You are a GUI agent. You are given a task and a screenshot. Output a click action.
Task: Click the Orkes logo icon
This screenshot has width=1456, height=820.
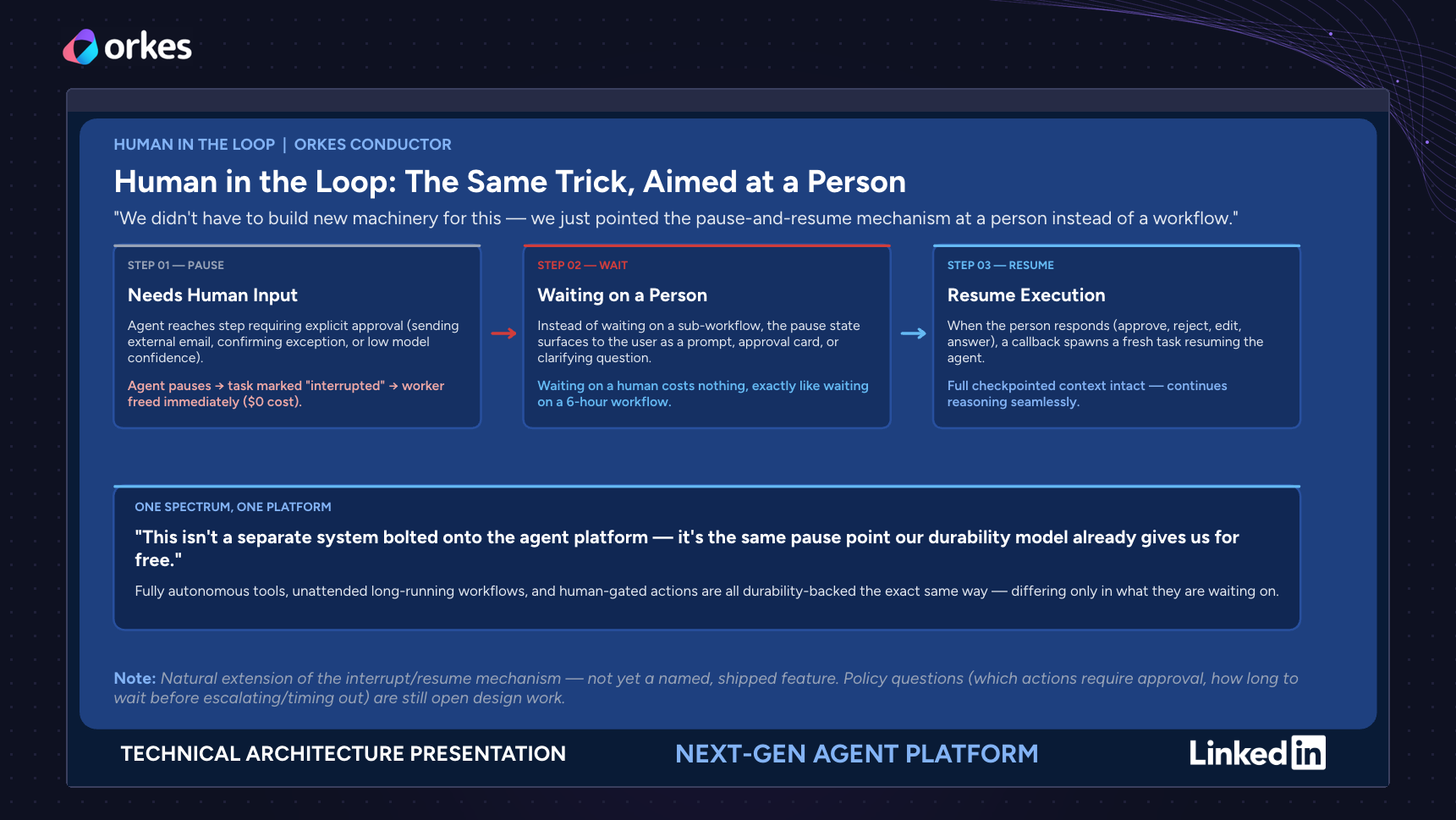(81, 47)
